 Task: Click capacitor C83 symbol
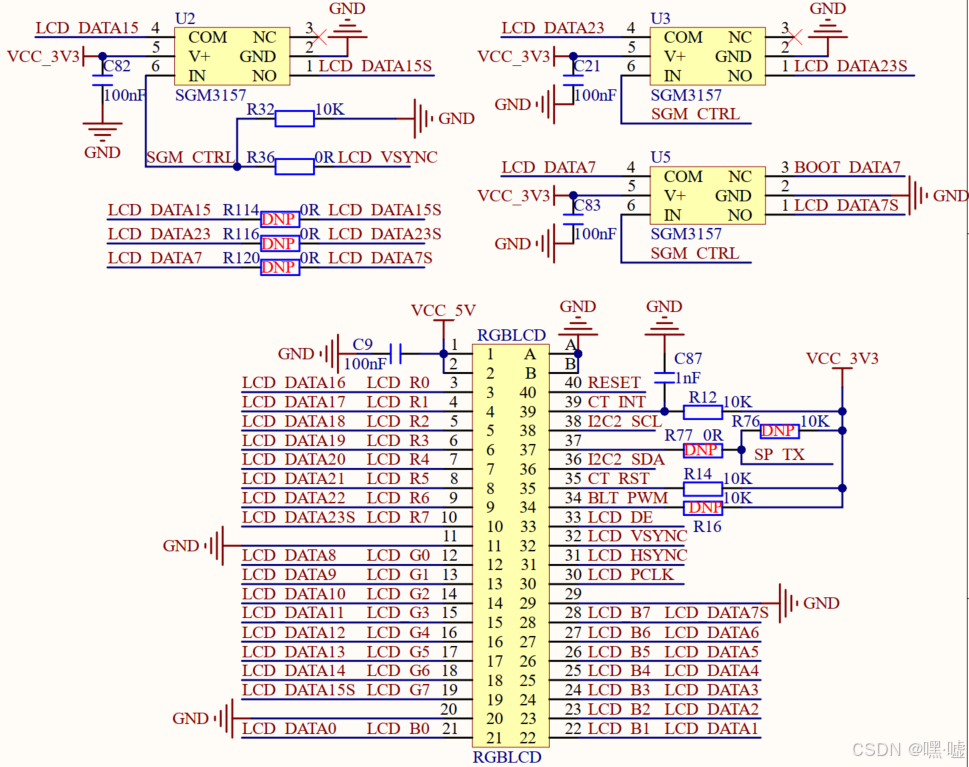tap(573, 220)
